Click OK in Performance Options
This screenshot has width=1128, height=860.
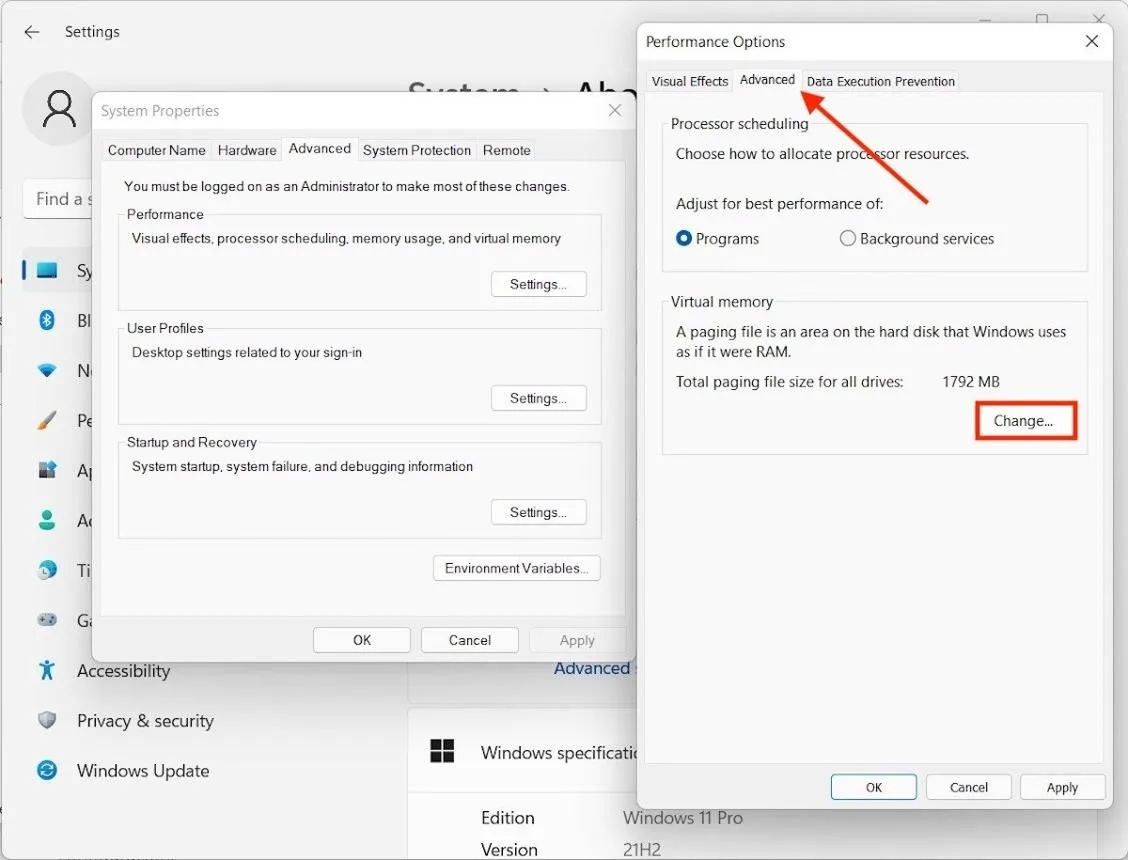pos(873,787)
